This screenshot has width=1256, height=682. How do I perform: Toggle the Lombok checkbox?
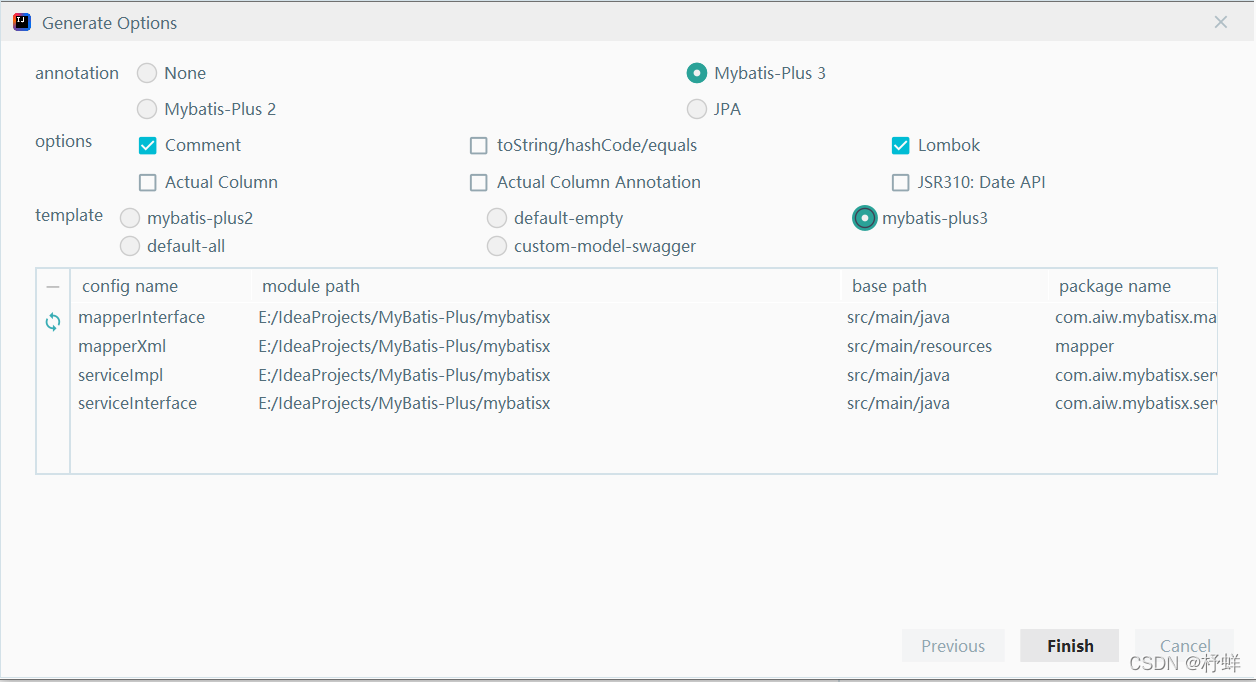coord(900,146)
